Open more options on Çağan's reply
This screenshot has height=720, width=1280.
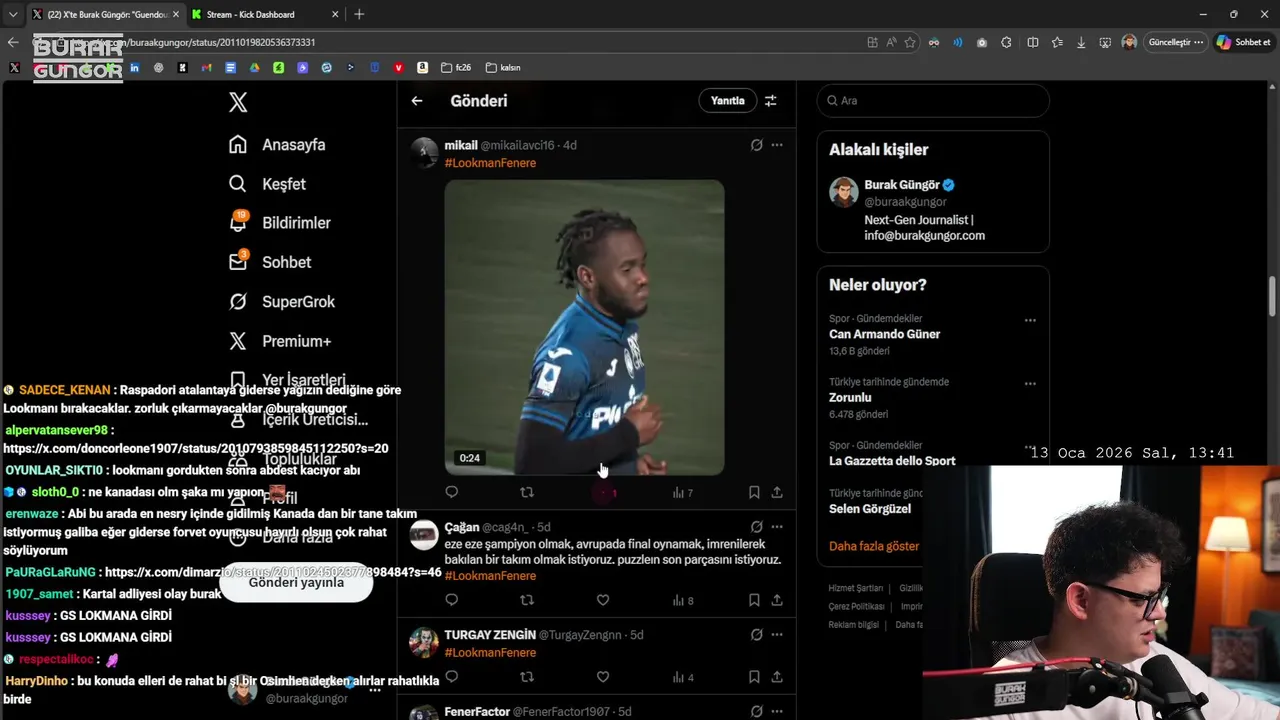pyautogui.click(x=777, y=527)
